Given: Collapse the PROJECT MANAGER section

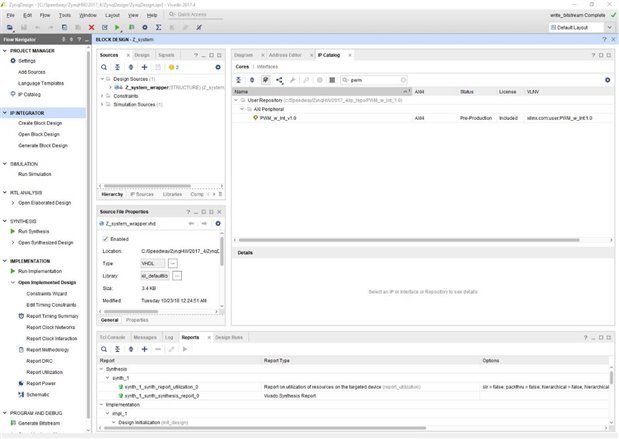Looking at the screenshot, I should click(x=5, y=50).
